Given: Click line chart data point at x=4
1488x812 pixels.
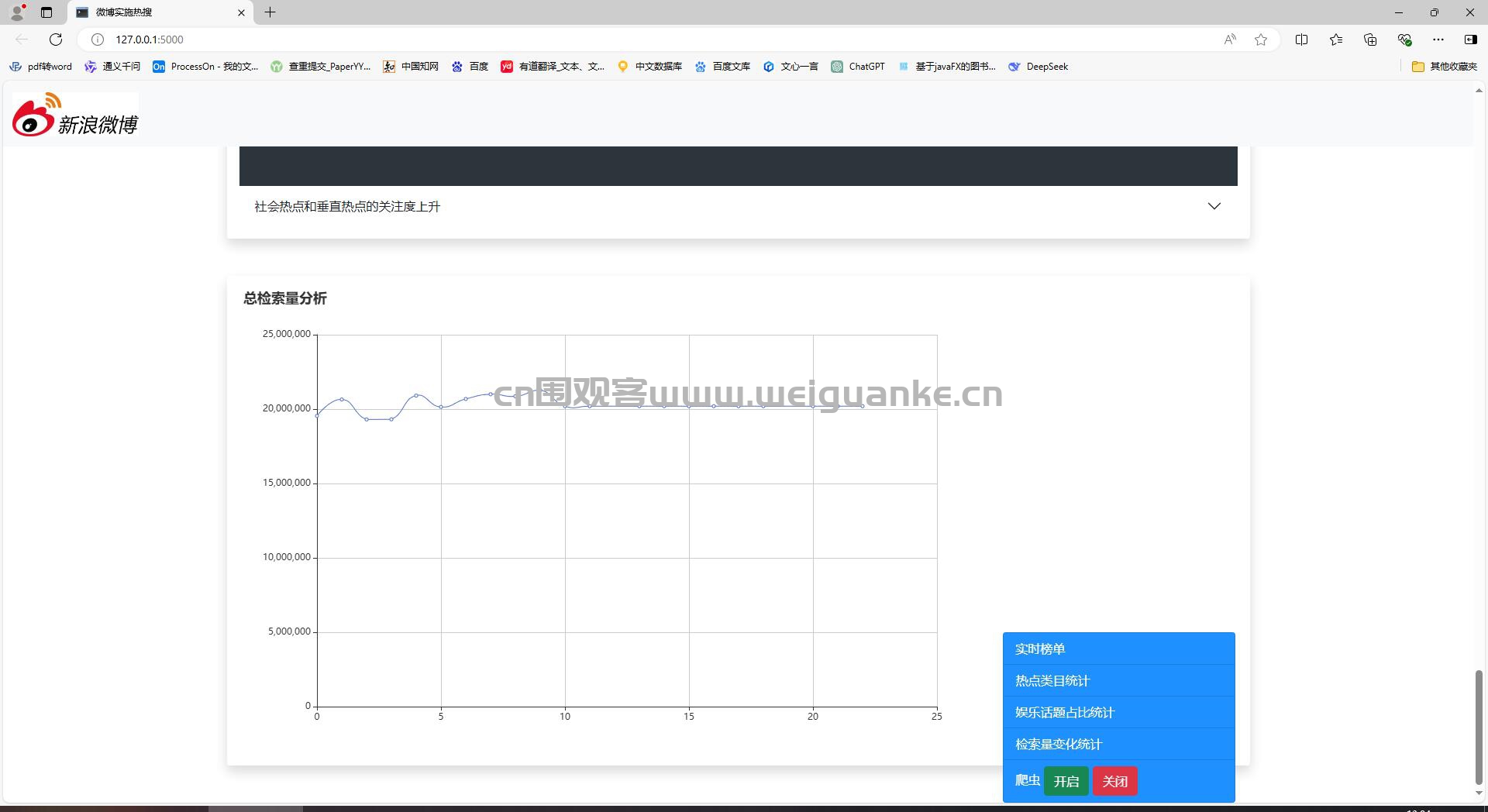Looking at the screenshot, I should pos(416,395).
